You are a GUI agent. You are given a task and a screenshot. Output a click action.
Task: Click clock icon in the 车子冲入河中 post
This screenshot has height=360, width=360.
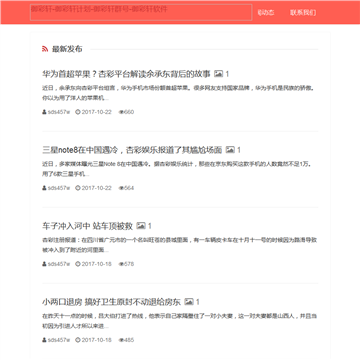click(78, 264)
